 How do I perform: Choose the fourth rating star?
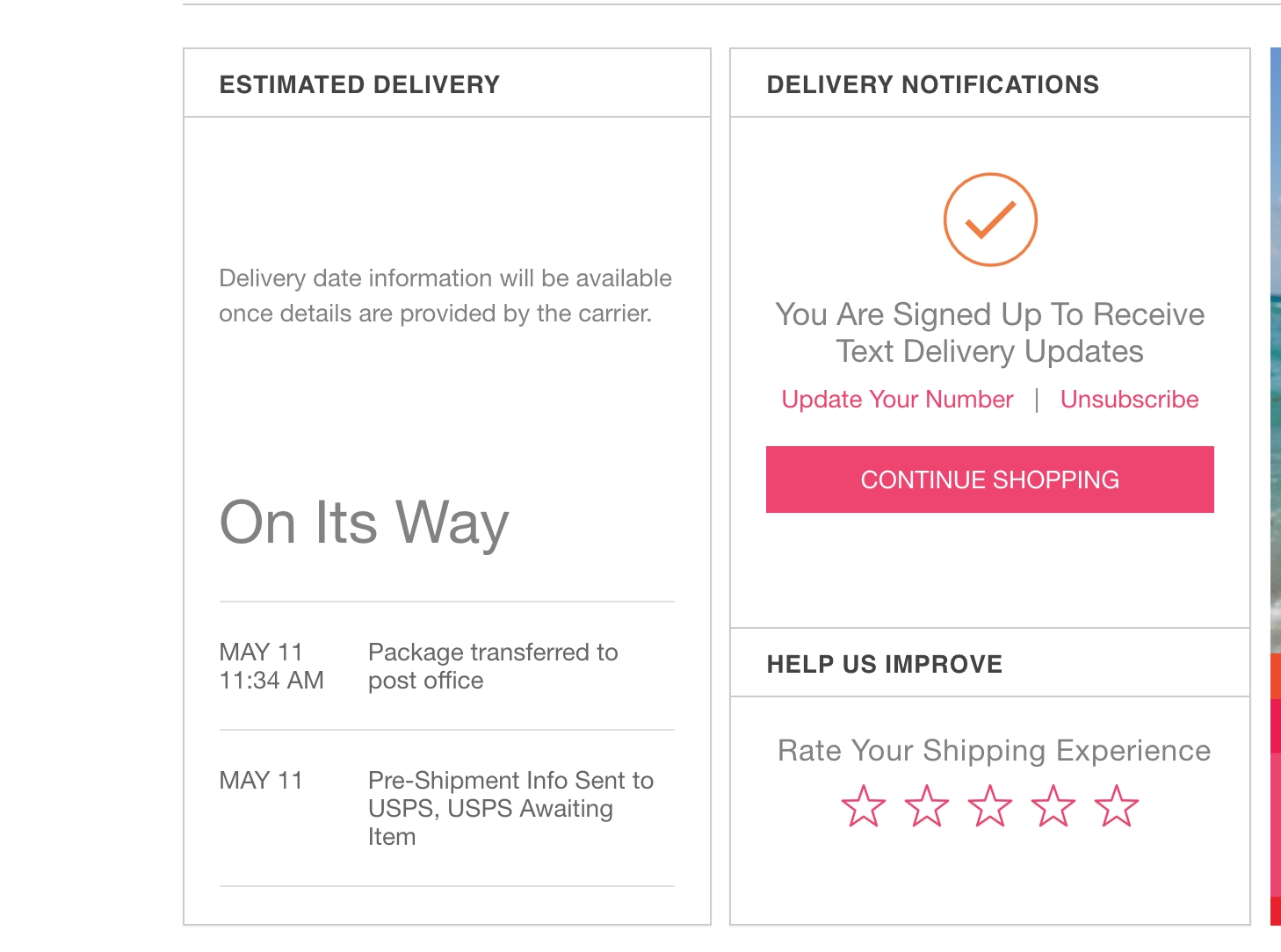[1053, 806]
